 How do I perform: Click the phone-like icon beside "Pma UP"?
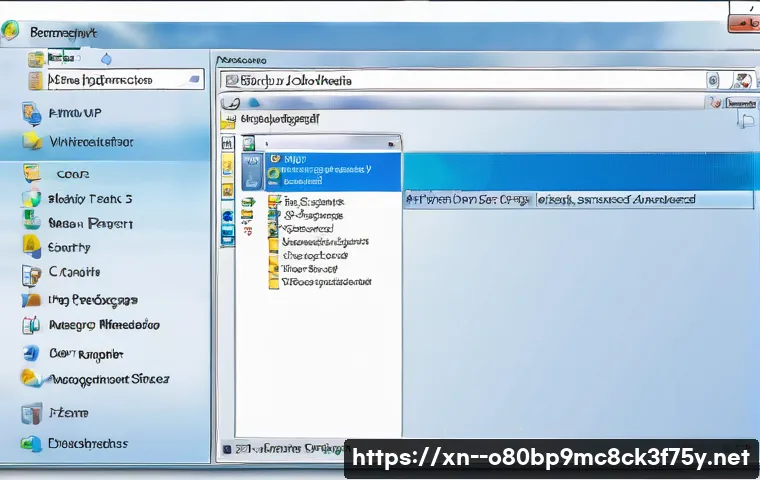click(x=32, y=113)
